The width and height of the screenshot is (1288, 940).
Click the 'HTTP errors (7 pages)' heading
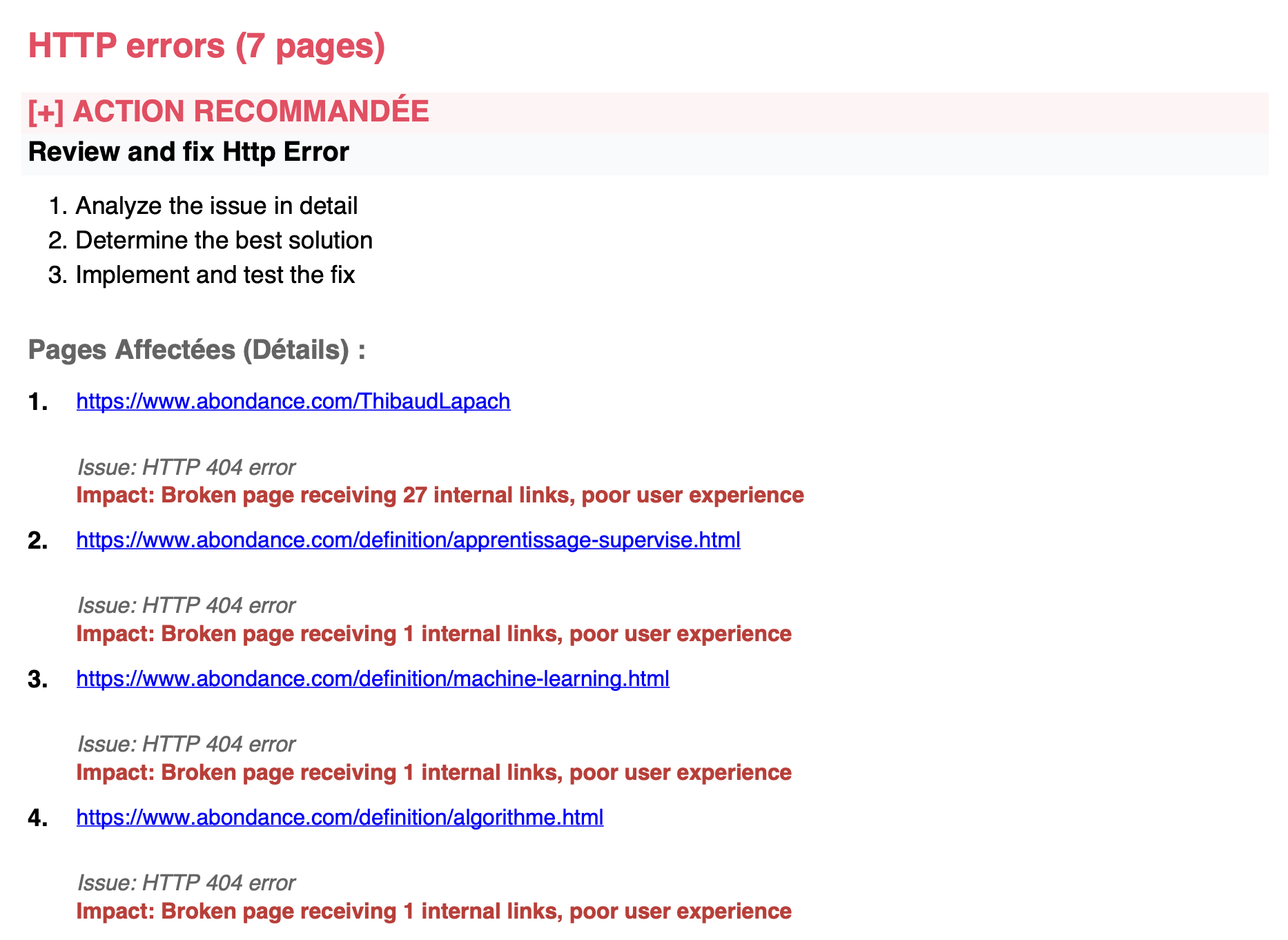(206, 46)
